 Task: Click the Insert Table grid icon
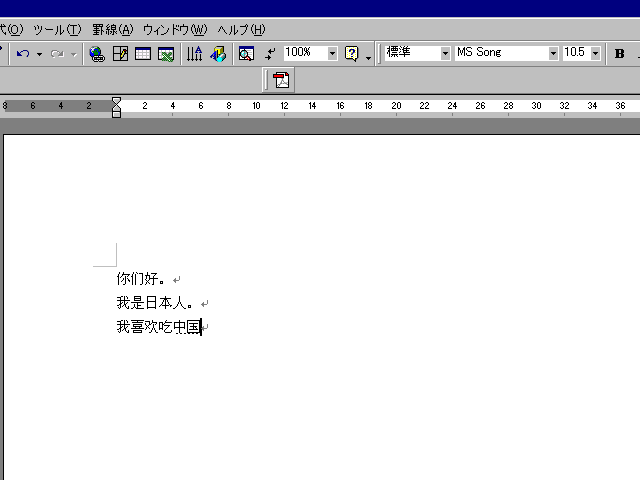point(143,53)
